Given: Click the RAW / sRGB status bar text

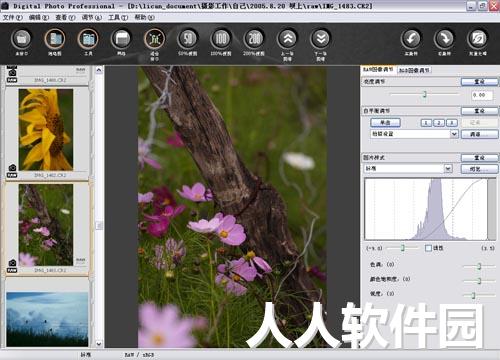Looking at the screenshot, I should click(x=139, y=355).
